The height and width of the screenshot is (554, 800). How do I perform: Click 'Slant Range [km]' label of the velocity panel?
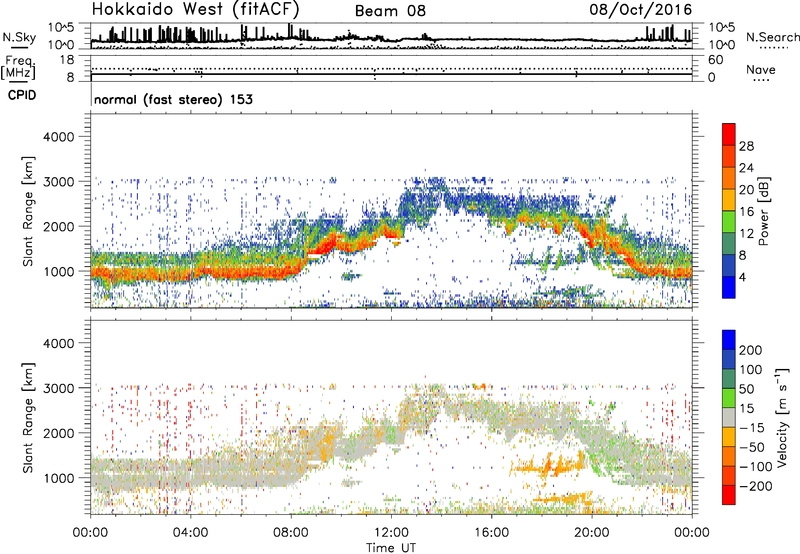(28, 418)
